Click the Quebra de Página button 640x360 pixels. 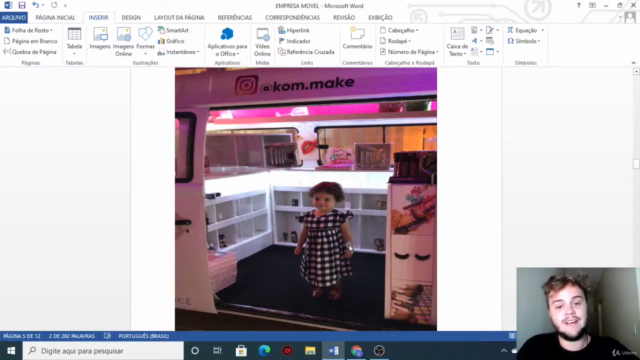(x=30, y=52)
